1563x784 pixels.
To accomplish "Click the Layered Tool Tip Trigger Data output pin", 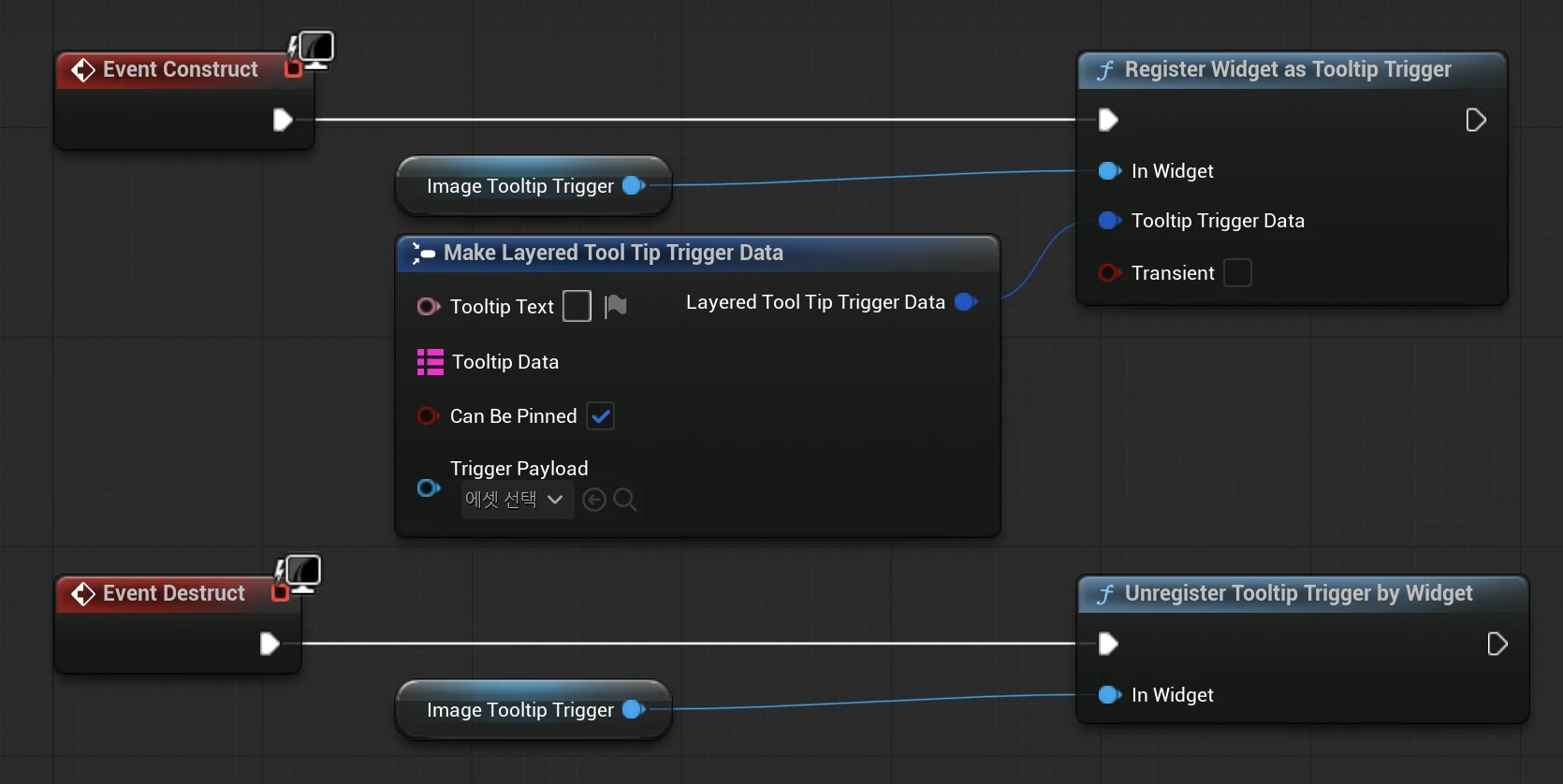I will pyautogui.click(x=967, y=302).
